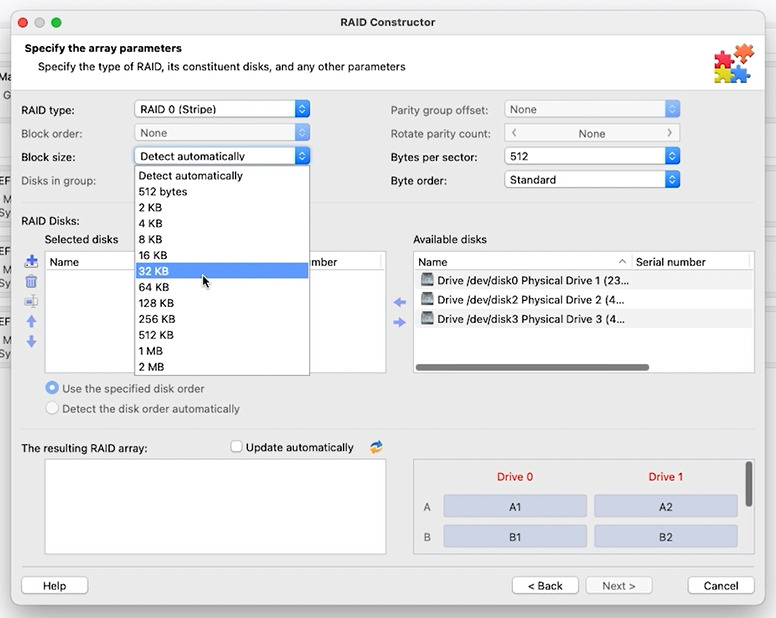The width and height of the screenshot is (776, 618).
Task: Click the puzzle pieces RAID logo
Action: [x=734, y=63]
